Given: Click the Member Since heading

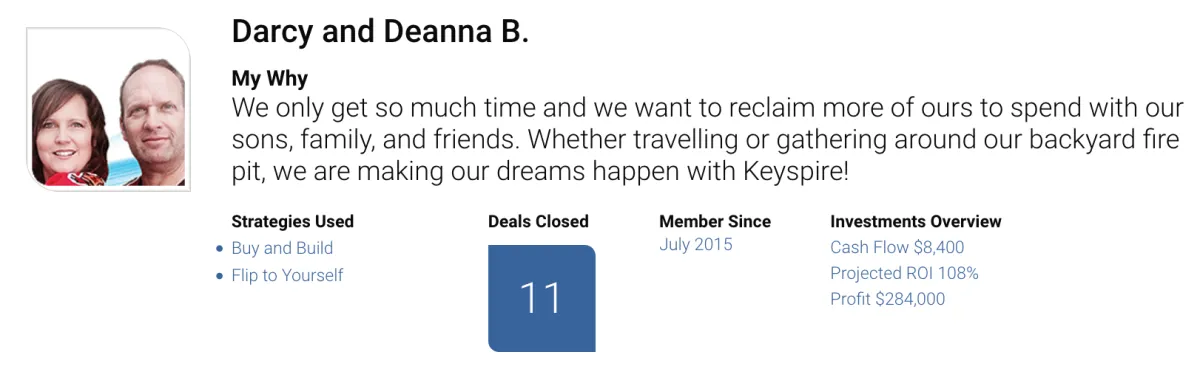Looking at the screenshot, I should 715,222.
